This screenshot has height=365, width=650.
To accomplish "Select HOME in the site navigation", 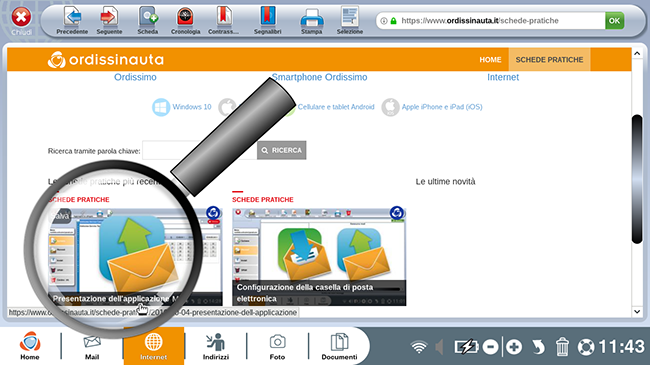I will tap(490, 60).
